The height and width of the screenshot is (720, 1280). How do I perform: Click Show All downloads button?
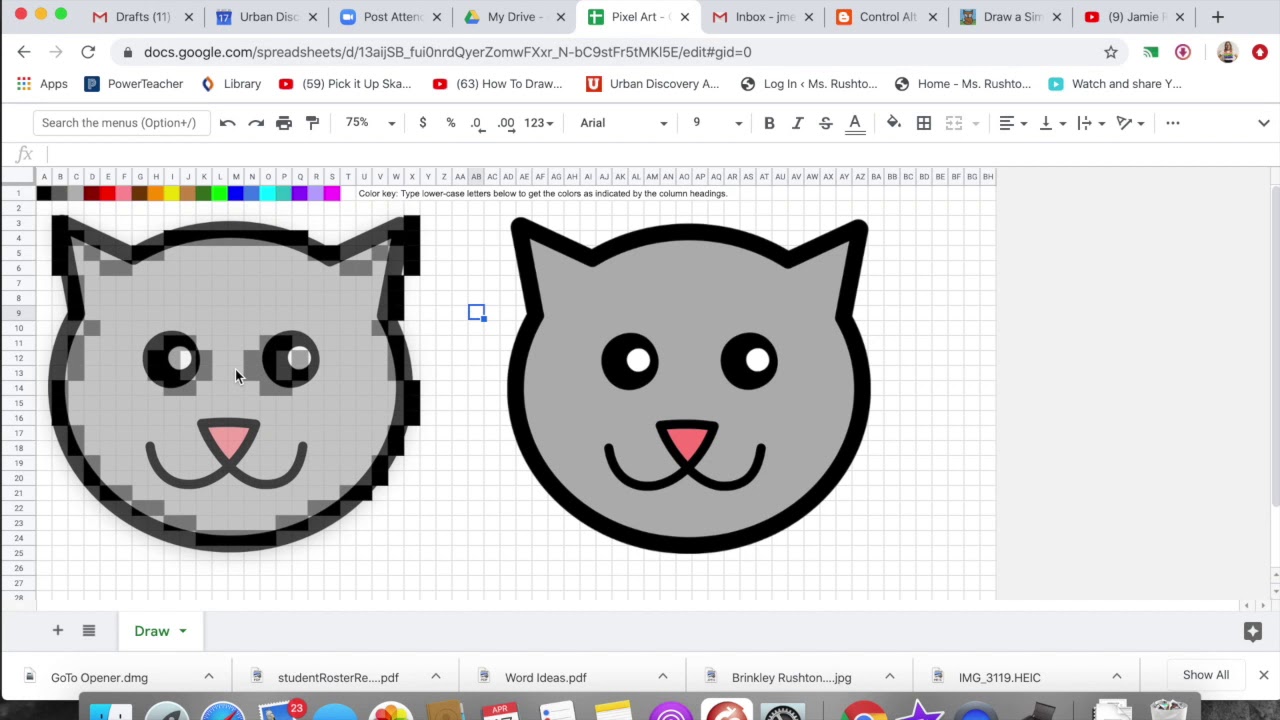coord(1206,675)
